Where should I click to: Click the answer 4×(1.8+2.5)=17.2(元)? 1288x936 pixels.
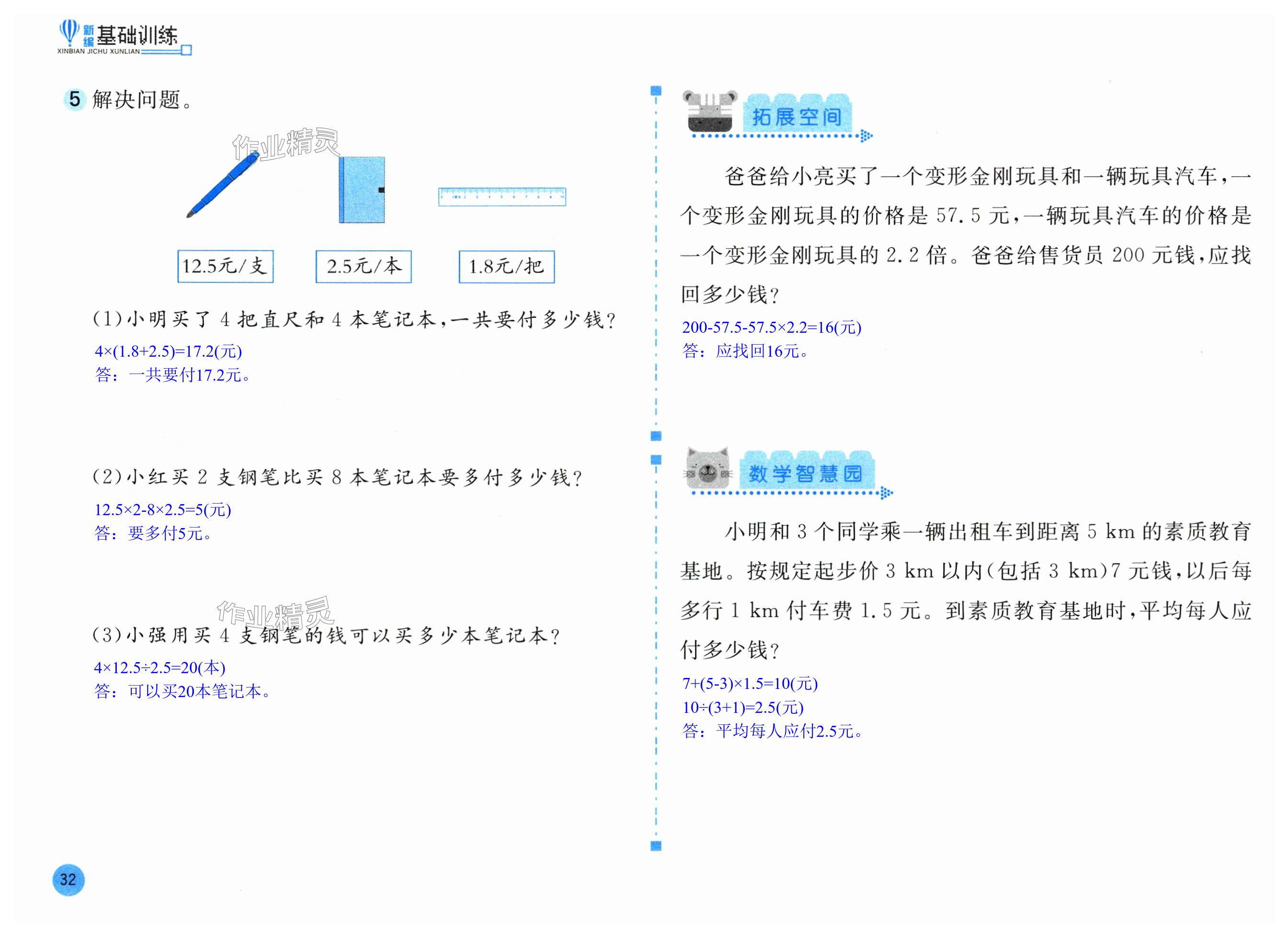[169, 351]
